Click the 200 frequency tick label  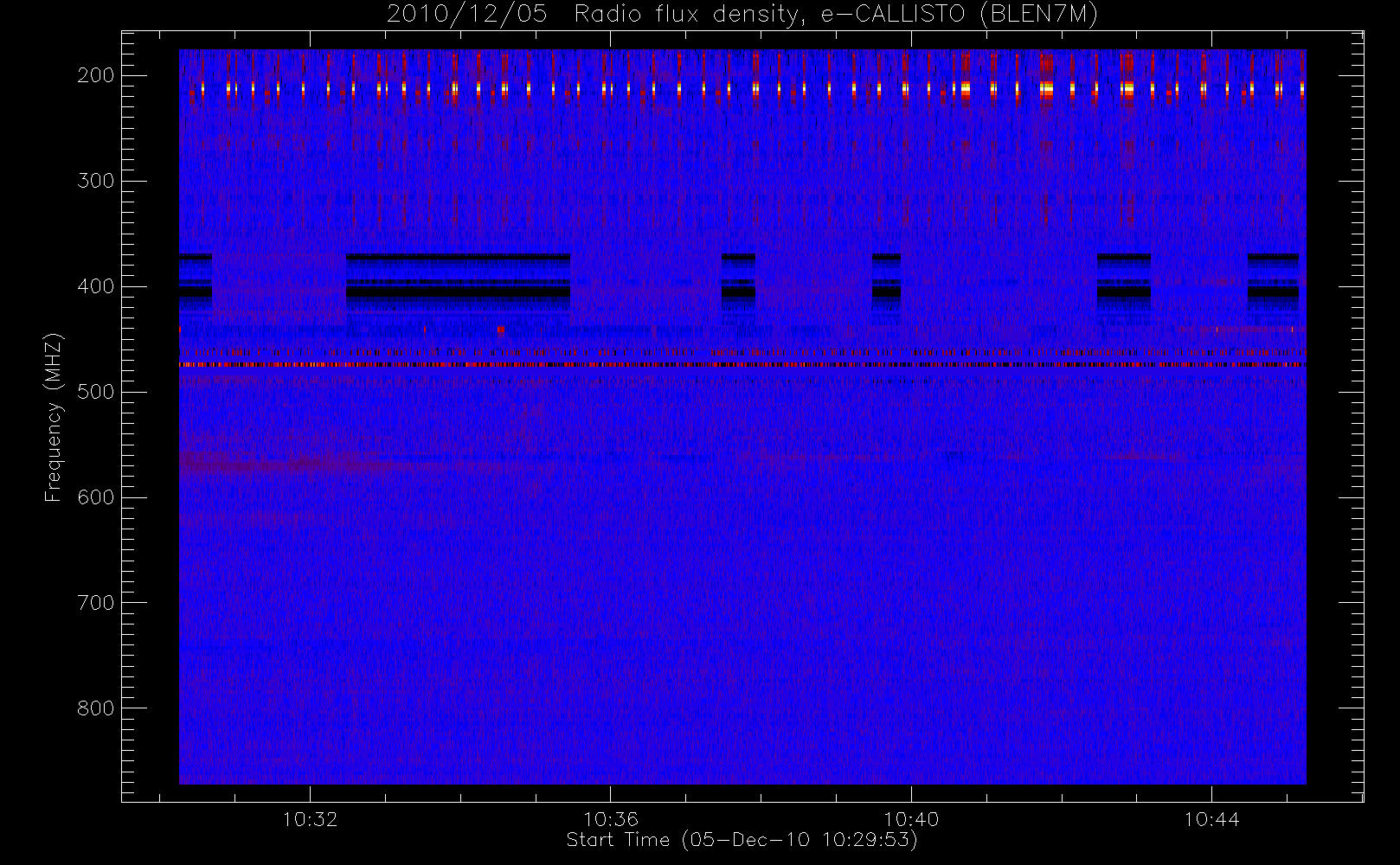96,75
